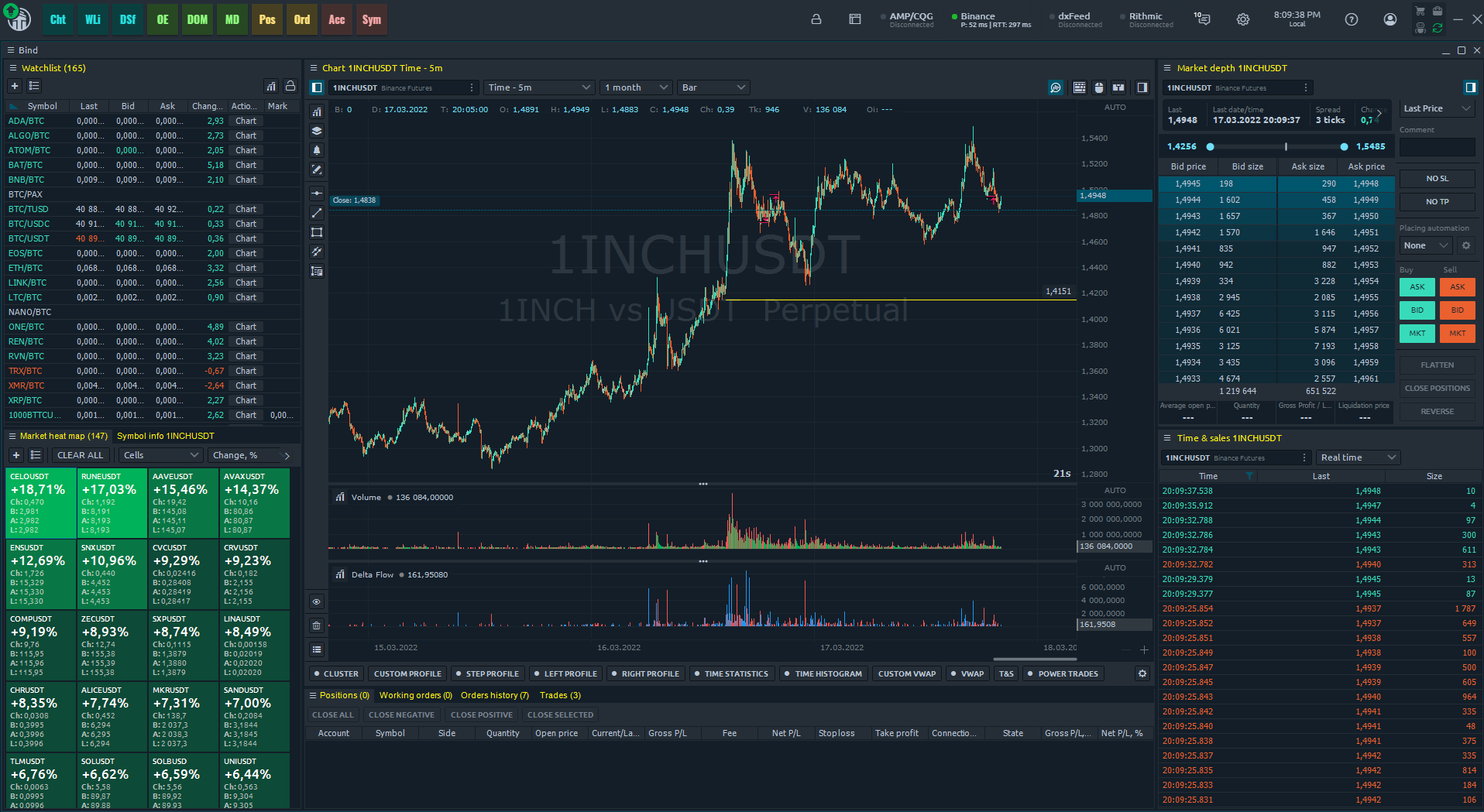
Task: Open the Change, % dropdown in heat map
Action: 246,455
